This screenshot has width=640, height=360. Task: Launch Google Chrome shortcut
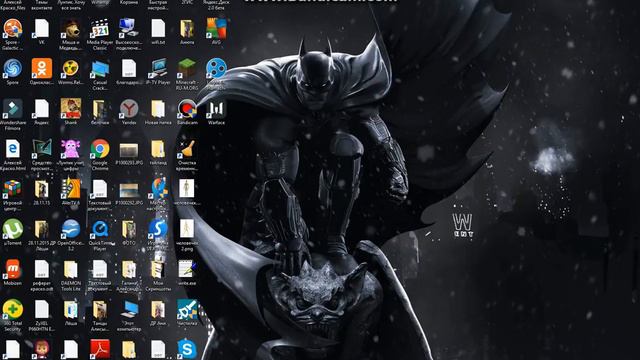point(100,149)
